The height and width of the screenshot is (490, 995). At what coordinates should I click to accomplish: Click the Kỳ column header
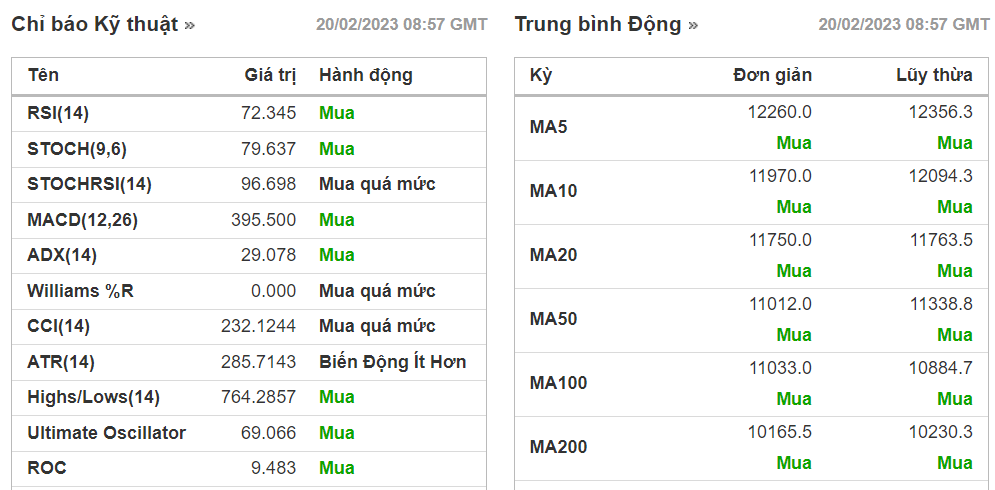tap(541, 75)
